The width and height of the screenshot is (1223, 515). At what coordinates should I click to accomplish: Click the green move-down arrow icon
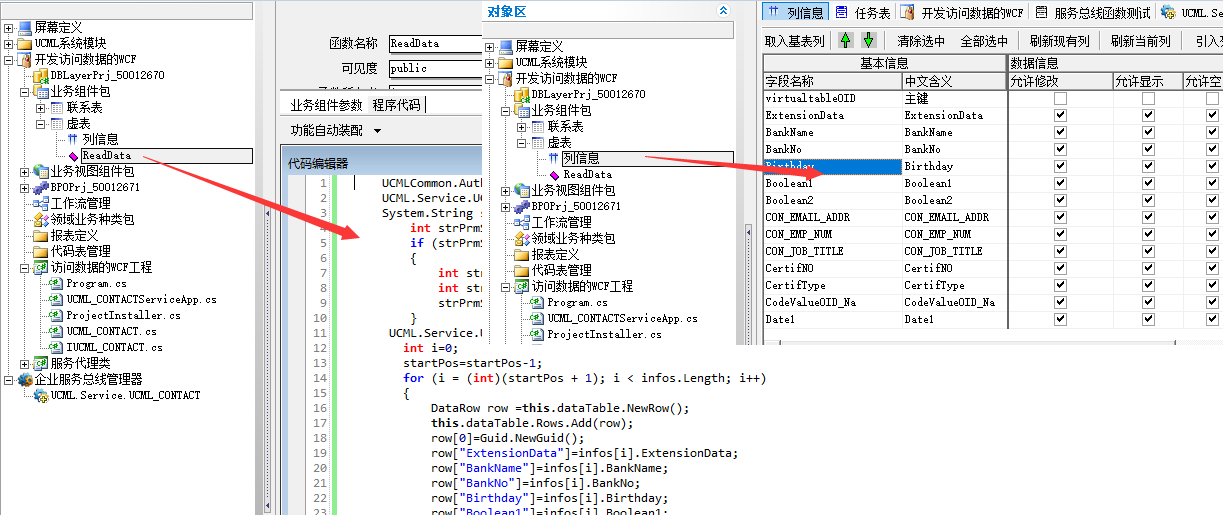(868, 41)
